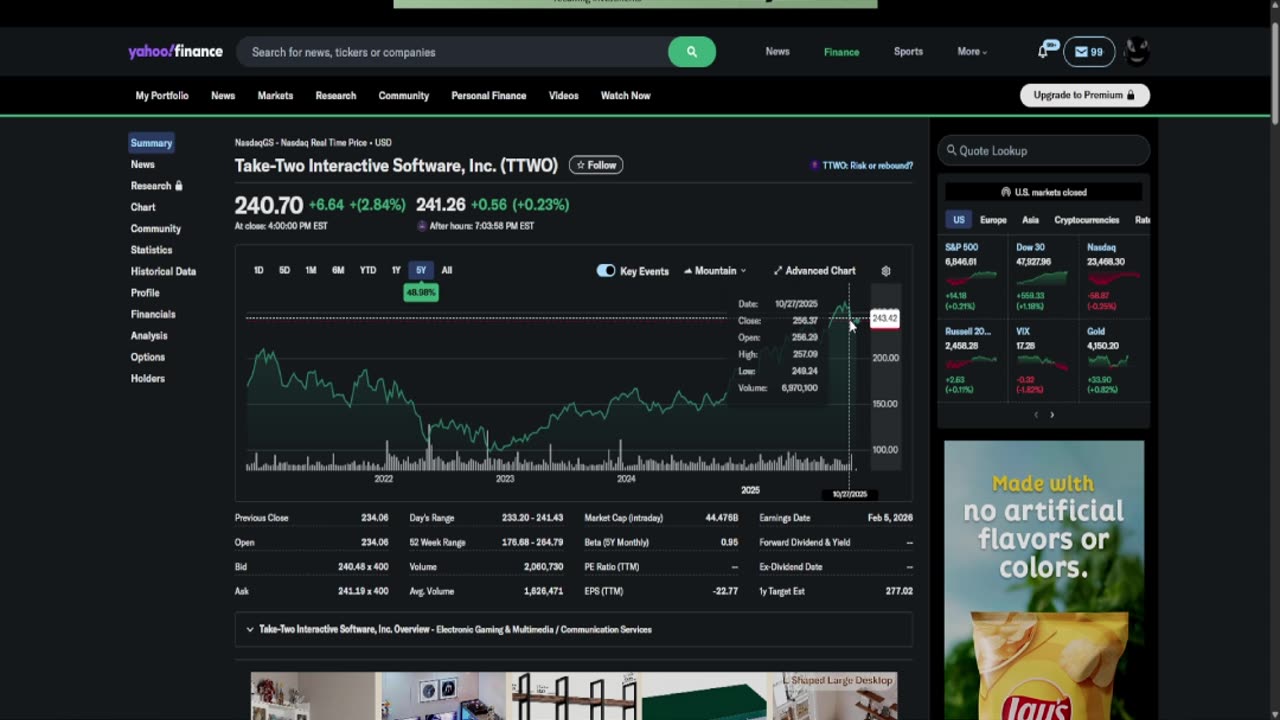Click the Finance link in top header

coord(841,52)
